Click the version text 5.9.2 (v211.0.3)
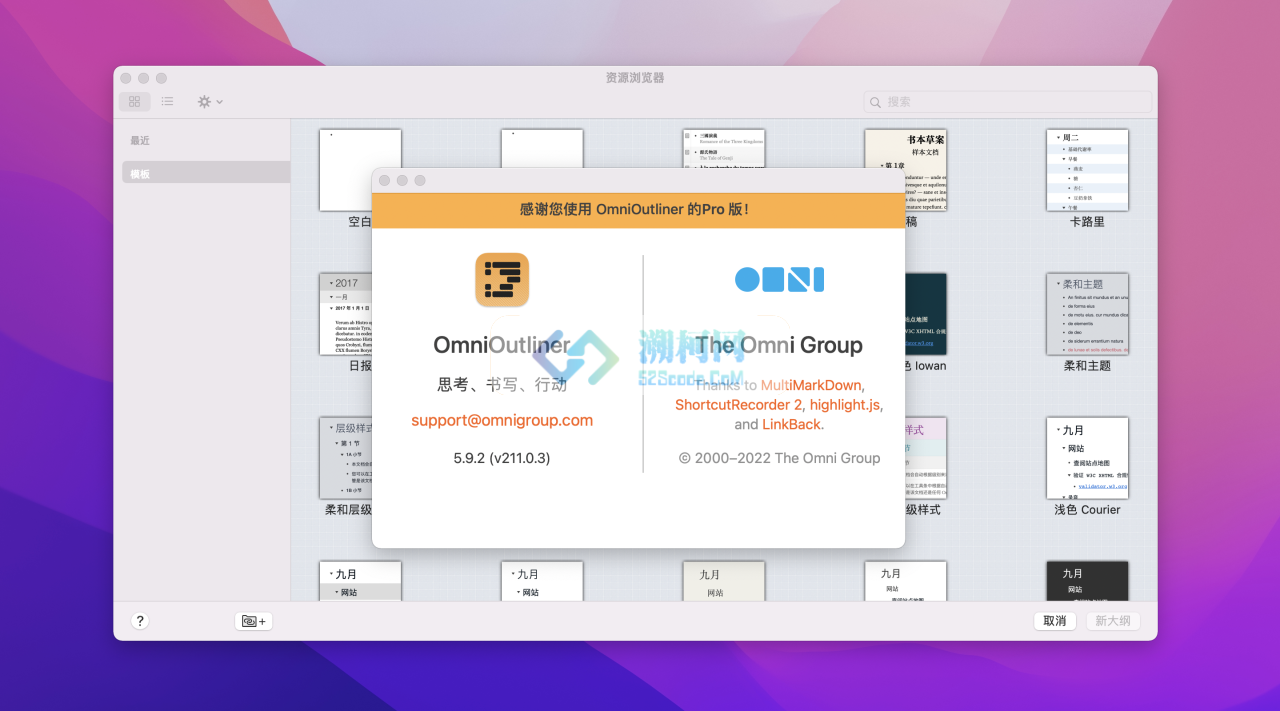Viewport: 1280px width, 711px height. tap(502, 458)
